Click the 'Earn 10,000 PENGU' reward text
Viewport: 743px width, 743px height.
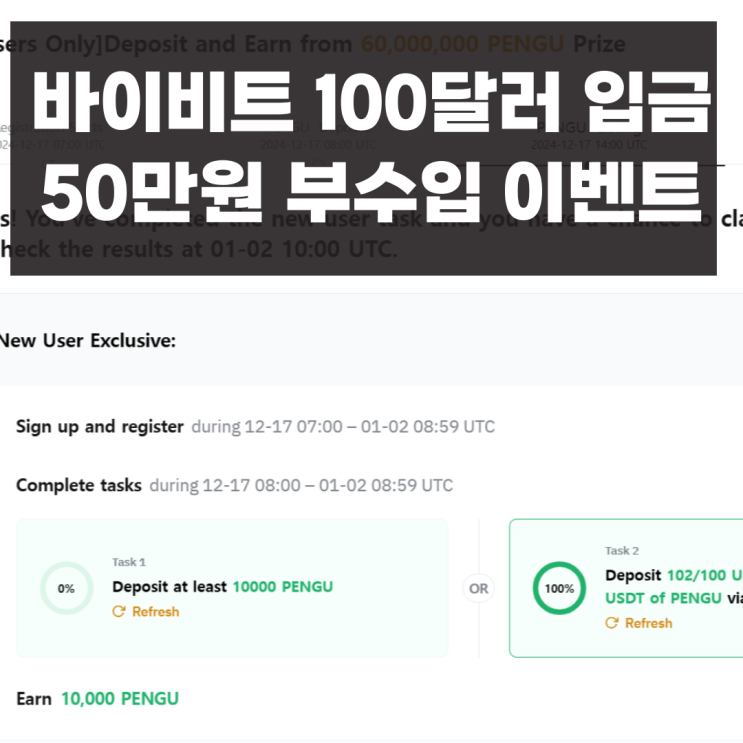click(x=97, y=699)
